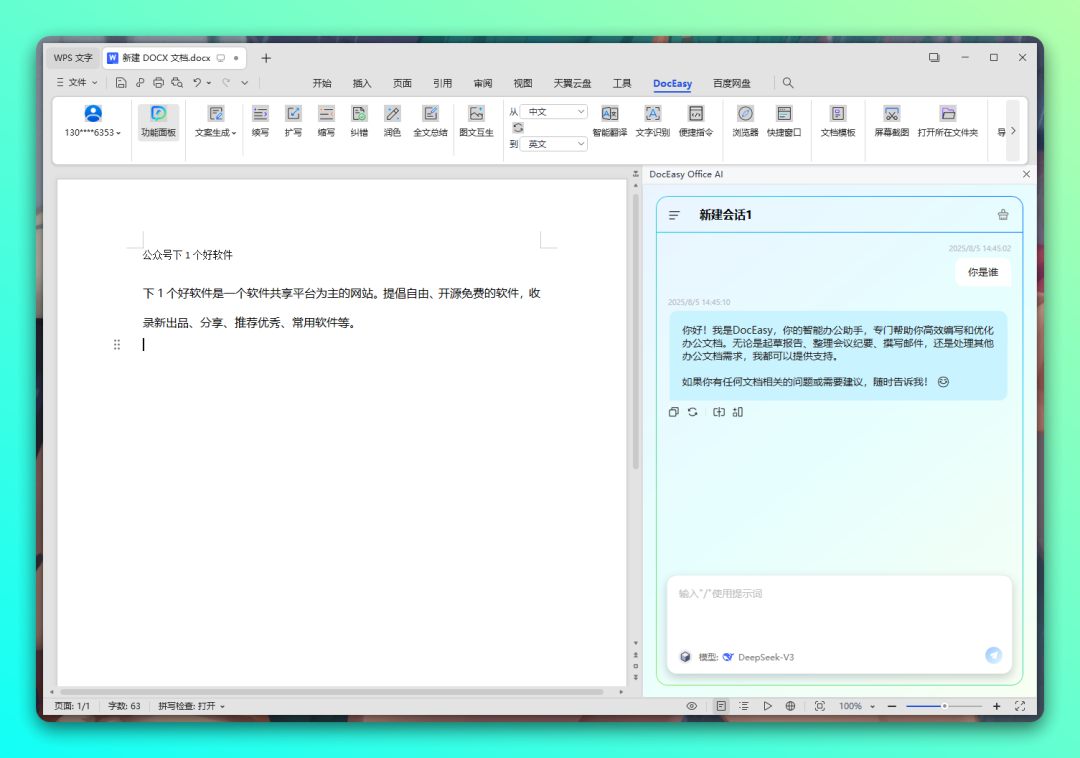Switch to the 开始 ribbon tab
The width and height of the screenshot is (1080, 758).
coord(321,83)
